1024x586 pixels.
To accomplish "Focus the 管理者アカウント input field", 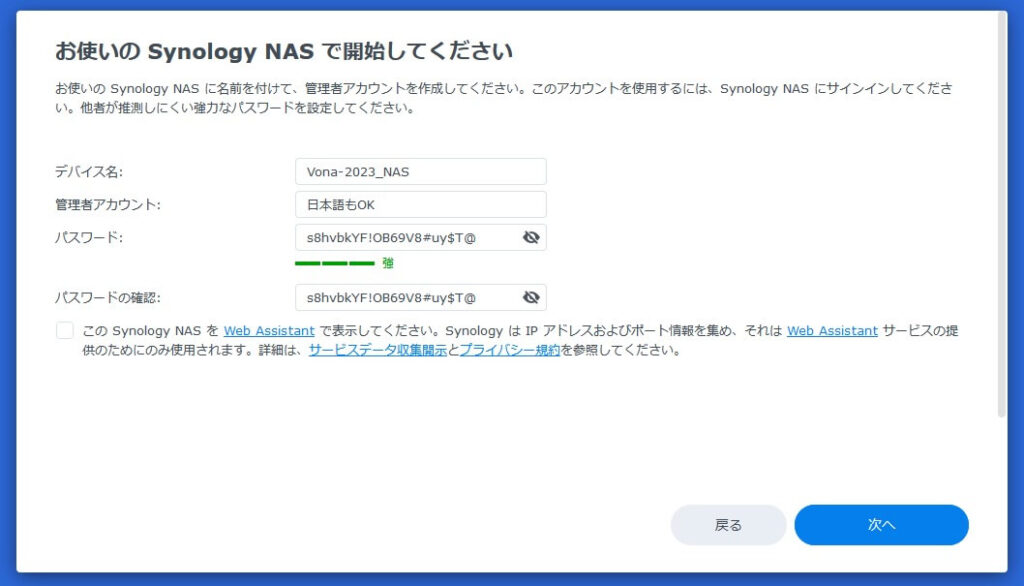I will [421, 204].
